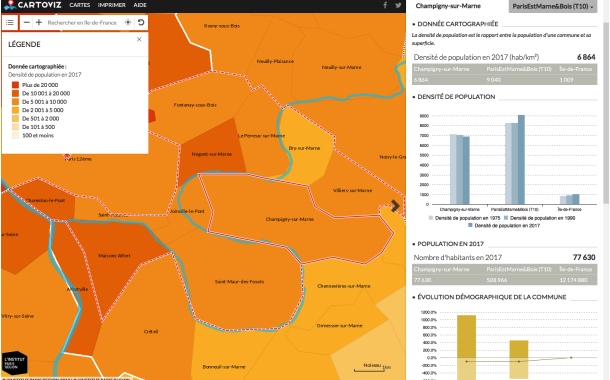Click the 'Densité de population en 1975' legend entry
Screen dimensions: 610x380
465,218
